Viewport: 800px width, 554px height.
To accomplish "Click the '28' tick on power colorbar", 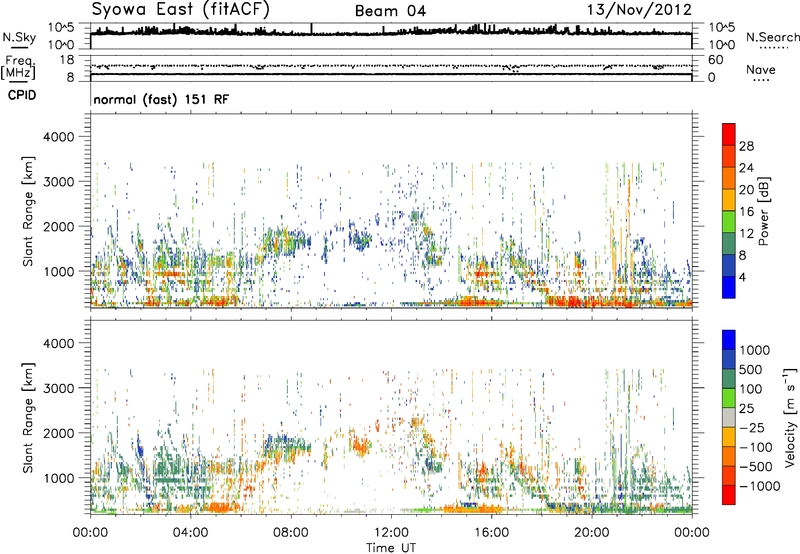I will 746,146.
